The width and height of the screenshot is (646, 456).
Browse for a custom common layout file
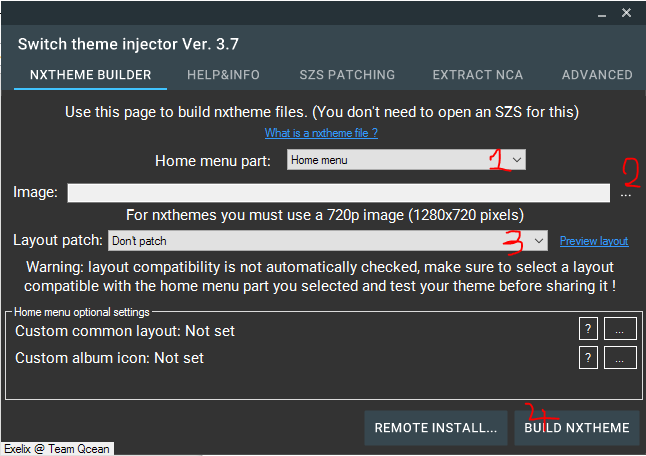point(620,328)
